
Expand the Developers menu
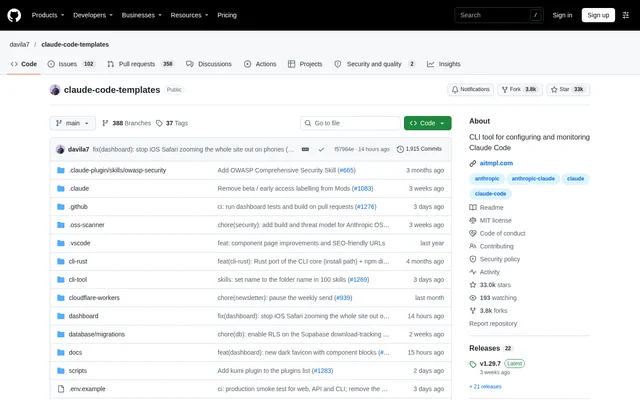tap(93, 15)
